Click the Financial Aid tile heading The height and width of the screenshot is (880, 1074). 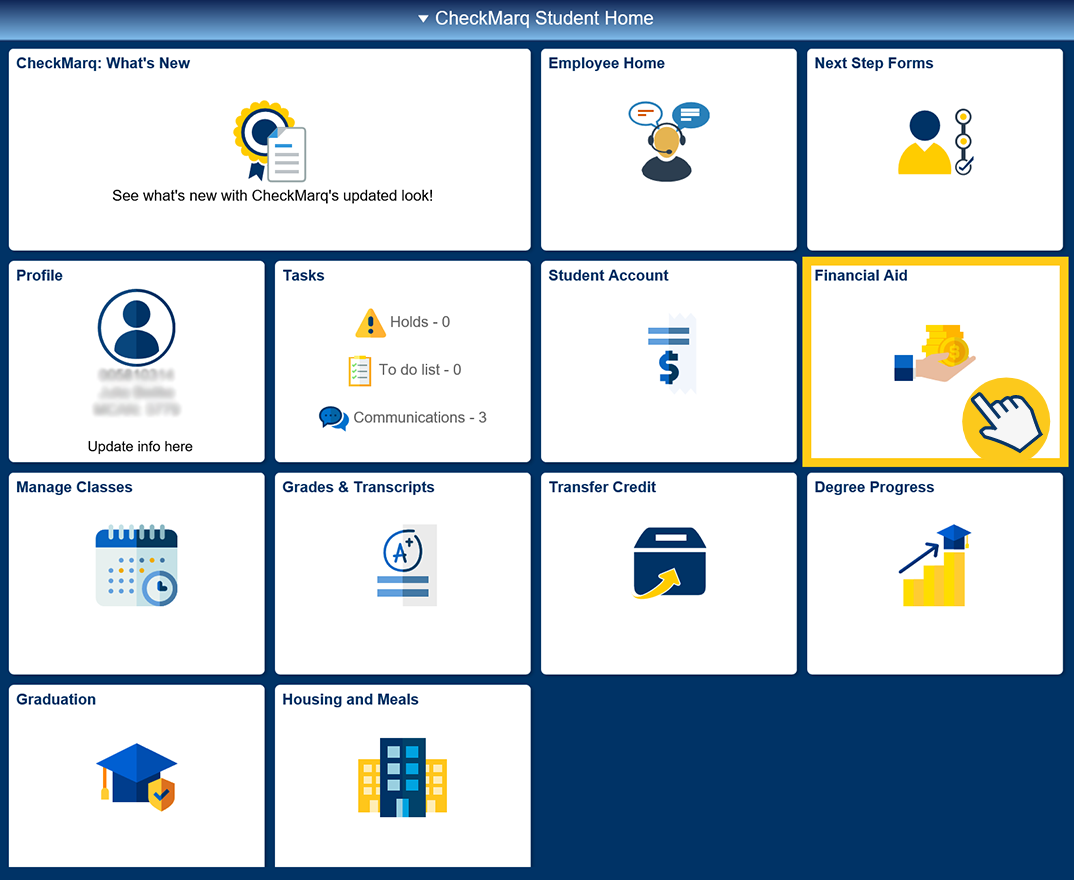[860, 276]
